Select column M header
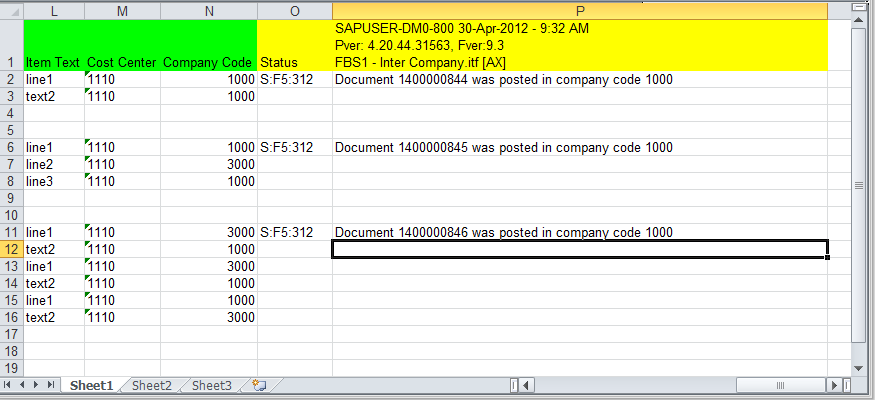The height and width of the screenshot is (400, 875). [x=122, y=10]
